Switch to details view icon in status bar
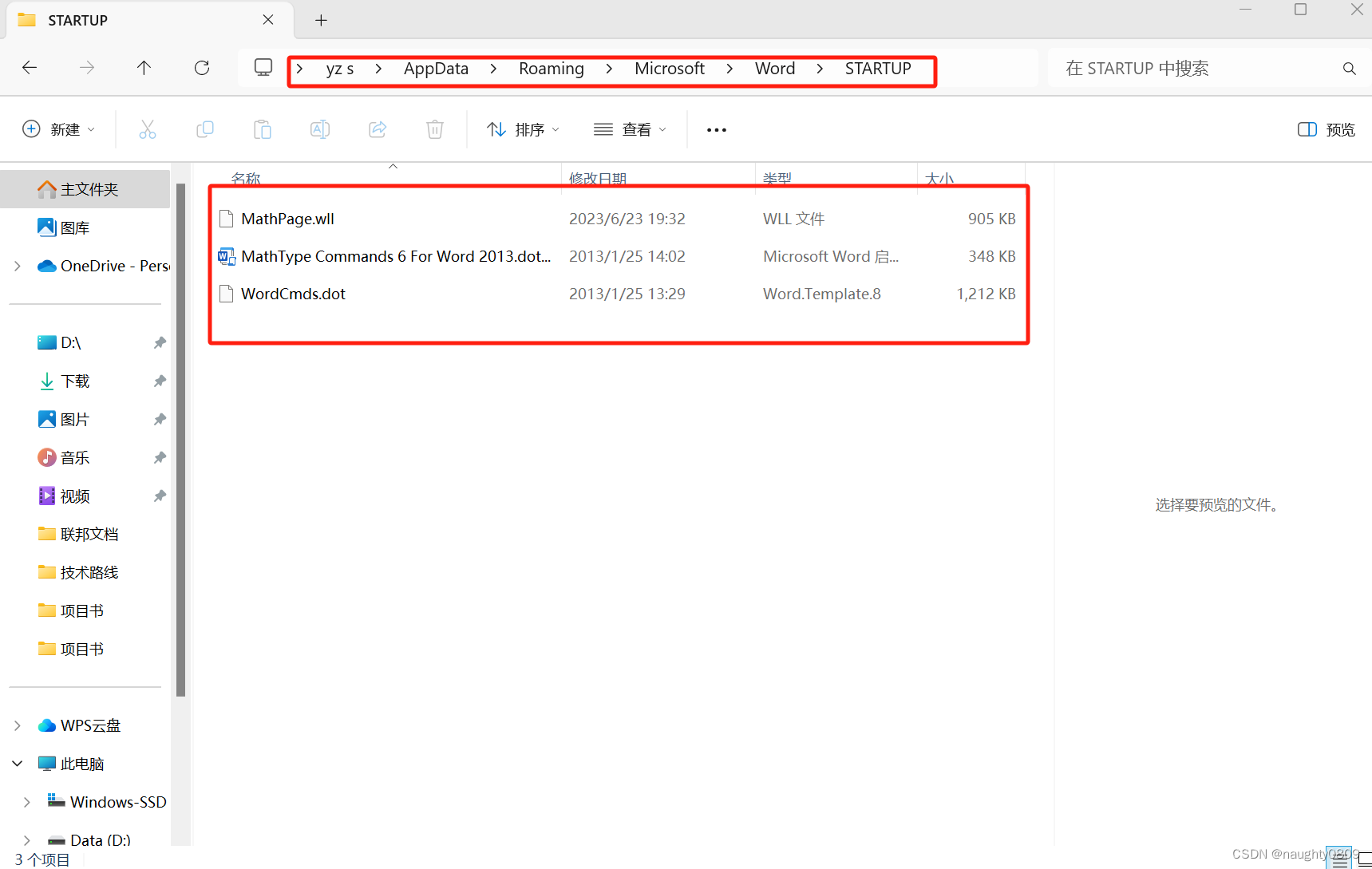1372x869 pixels. [1340, 860]
